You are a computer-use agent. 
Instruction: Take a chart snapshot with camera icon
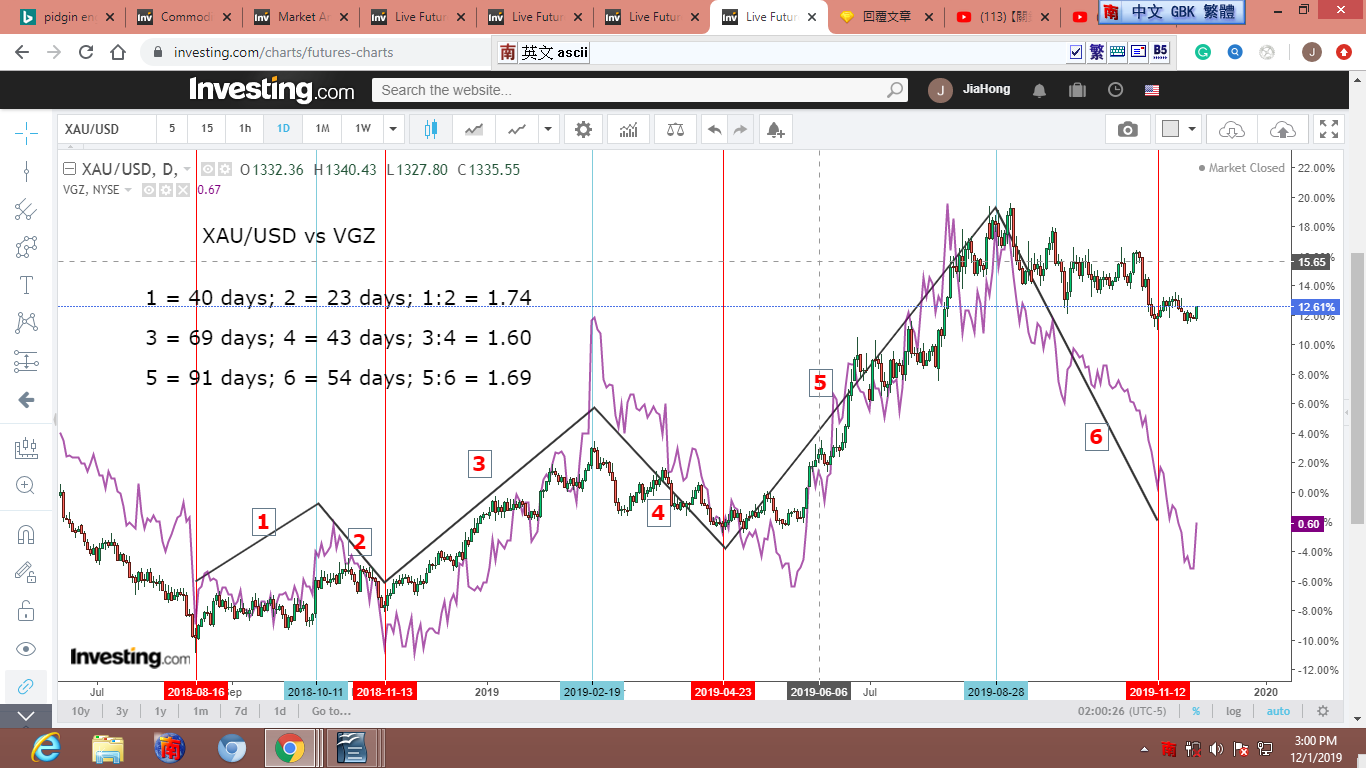(1127, 129)
